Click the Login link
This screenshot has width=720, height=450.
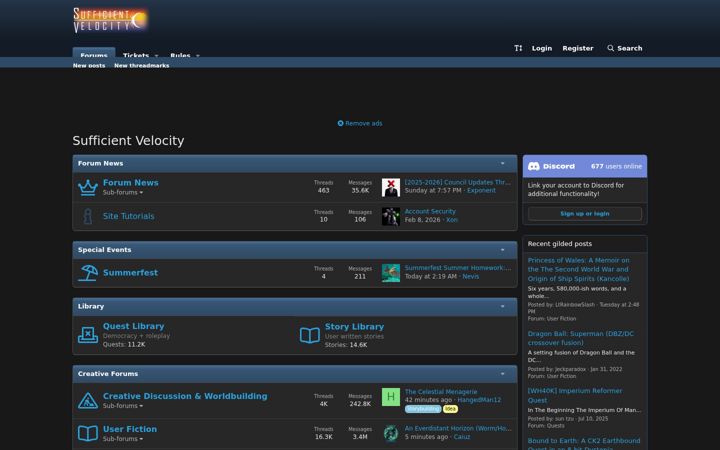pyautogui.click(x=542, y=48)
